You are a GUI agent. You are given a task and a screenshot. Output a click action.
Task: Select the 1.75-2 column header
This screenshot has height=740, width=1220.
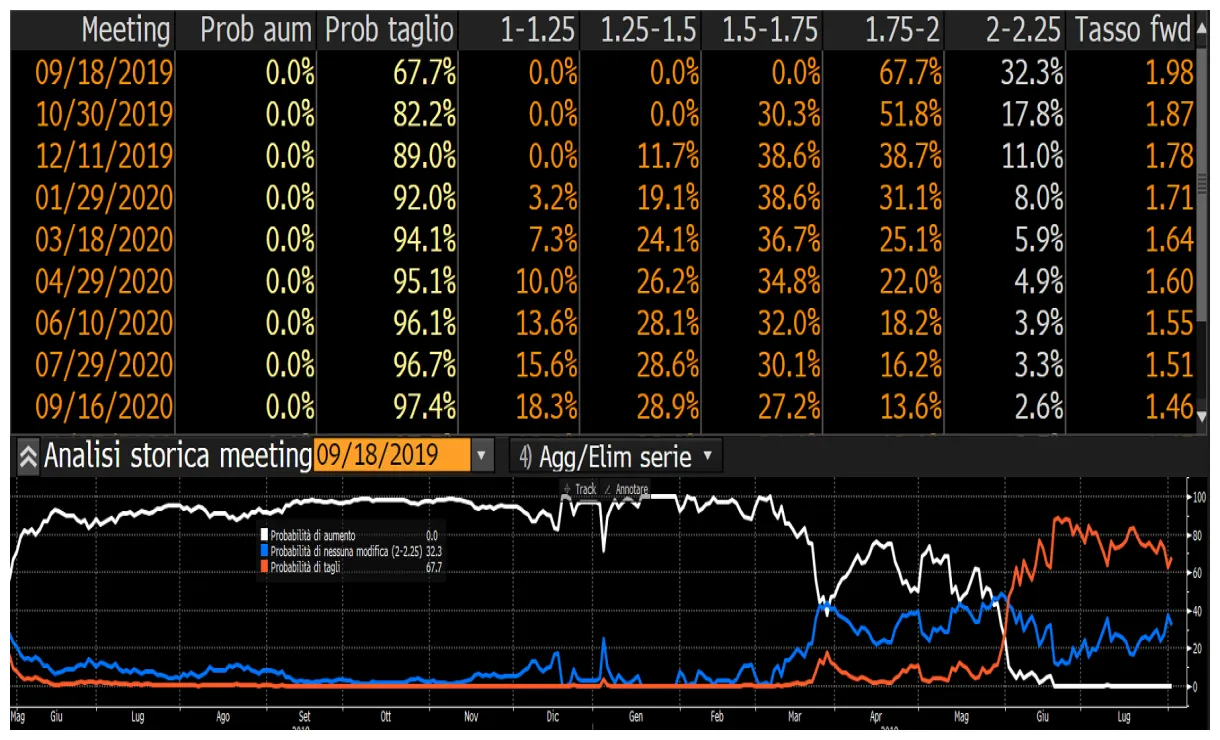[902, 31]
